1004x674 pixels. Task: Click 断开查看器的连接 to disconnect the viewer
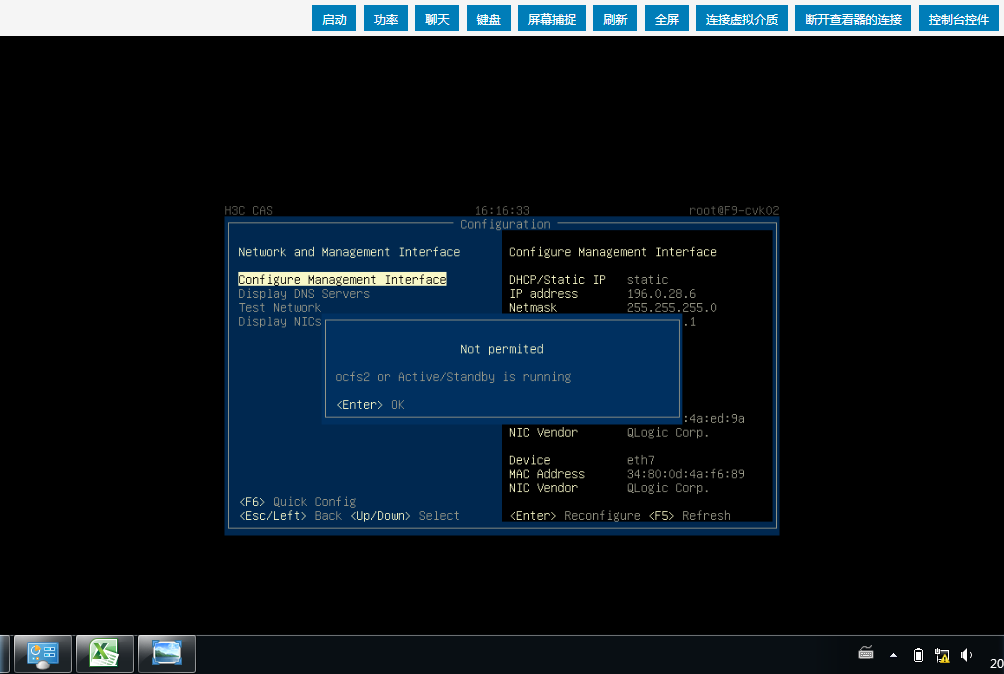click(x=853, y=19)
